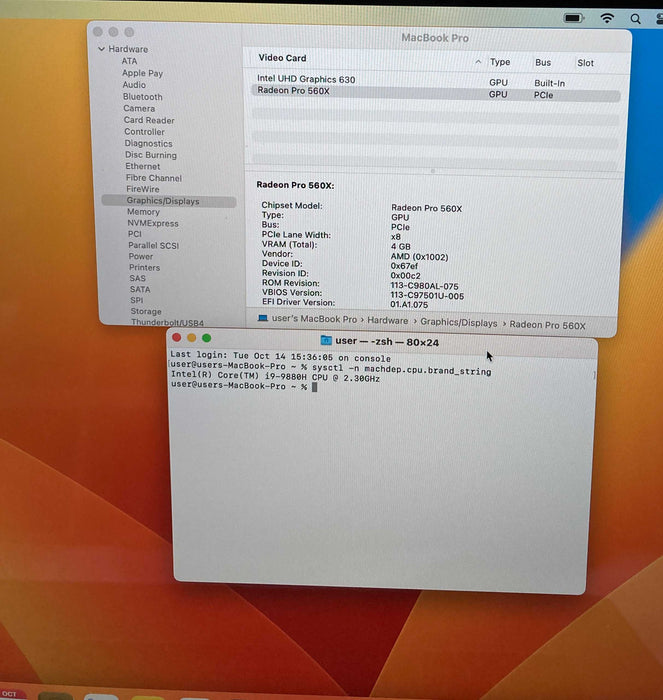This screenshot has width=663, height=700.
Task: Collapse the Hardware section in sidebar
Action: pyautogui.click(x=101, y=49)
